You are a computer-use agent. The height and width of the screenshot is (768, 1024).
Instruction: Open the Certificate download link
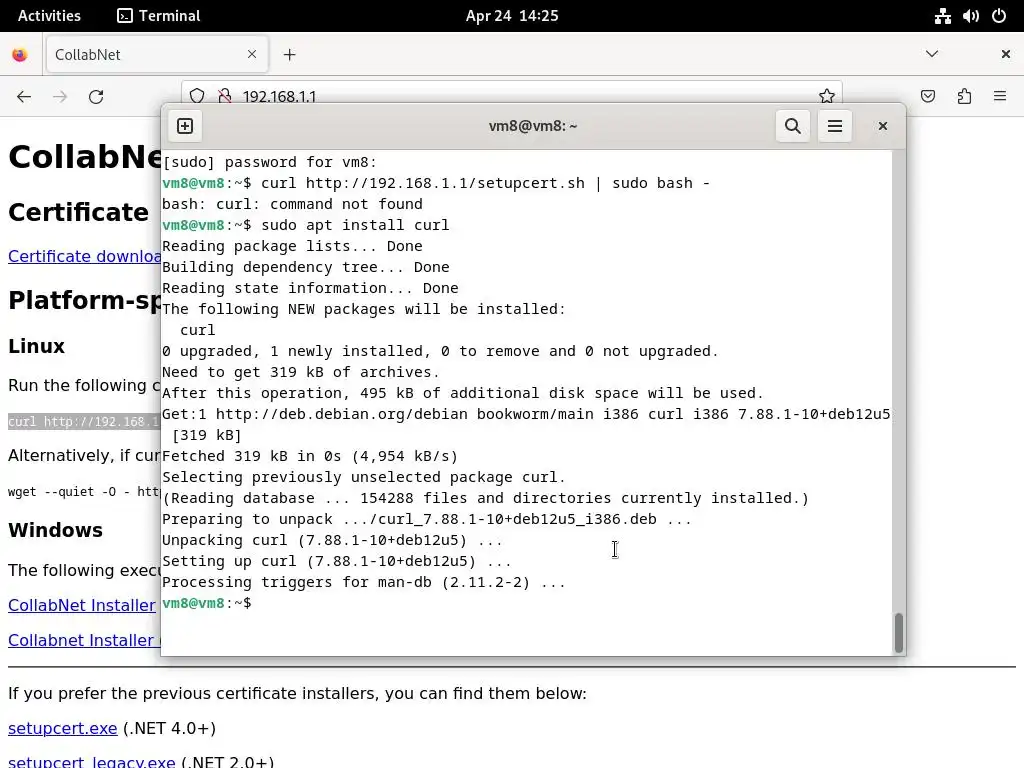pos(84,256)
